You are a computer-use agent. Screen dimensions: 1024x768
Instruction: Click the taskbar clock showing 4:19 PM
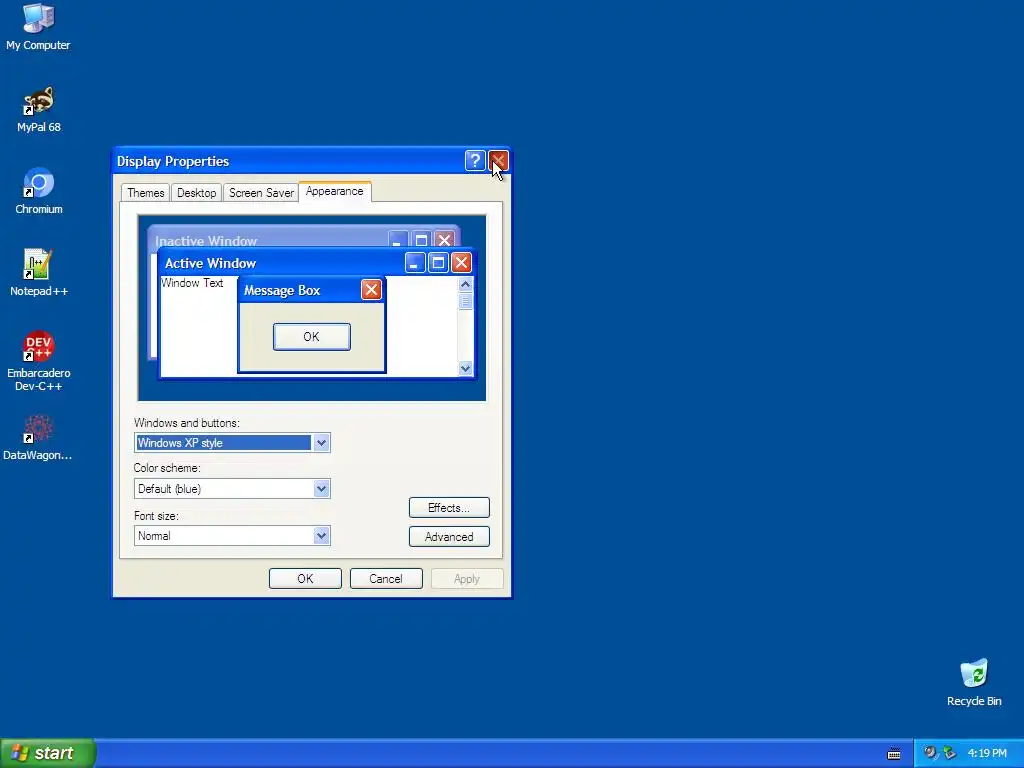(x=987, y=753)
